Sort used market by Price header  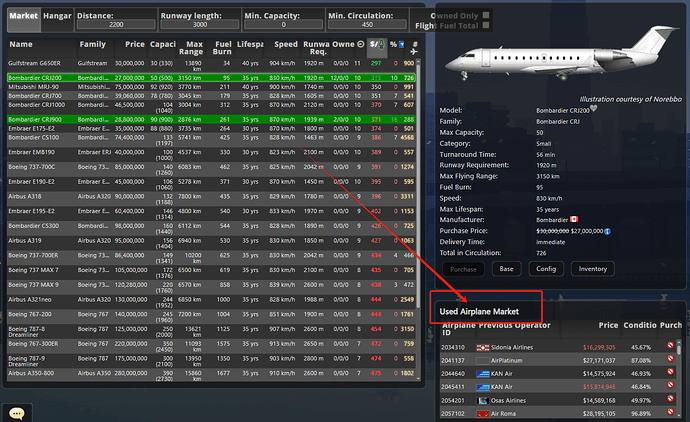tap(608, 325)
